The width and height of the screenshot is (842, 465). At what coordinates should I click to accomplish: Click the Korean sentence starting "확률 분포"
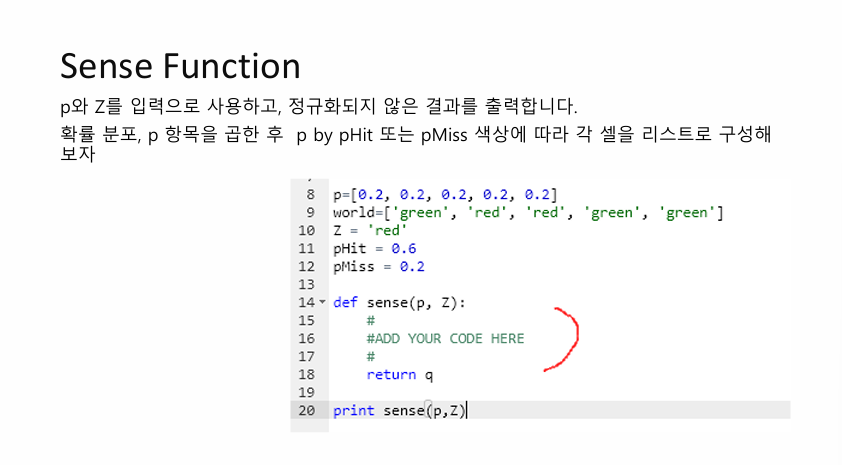[416, 143]
